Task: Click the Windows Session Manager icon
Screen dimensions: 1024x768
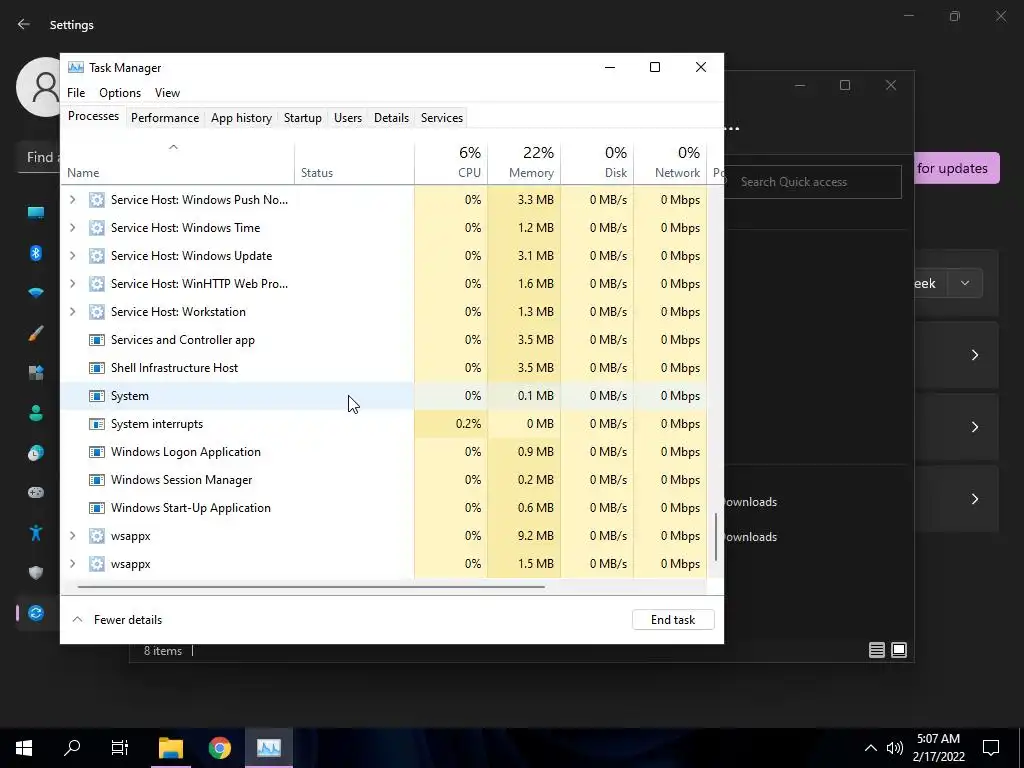Action: (x=97, y=480)
